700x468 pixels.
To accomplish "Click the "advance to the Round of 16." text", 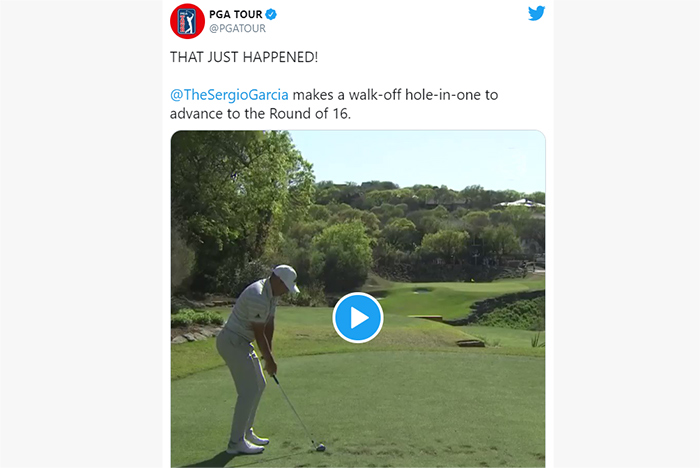I will 260,114.
